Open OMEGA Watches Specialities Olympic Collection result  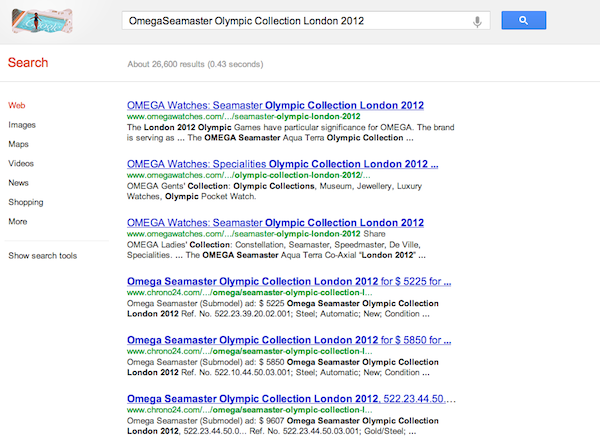(x=282, y=164)
